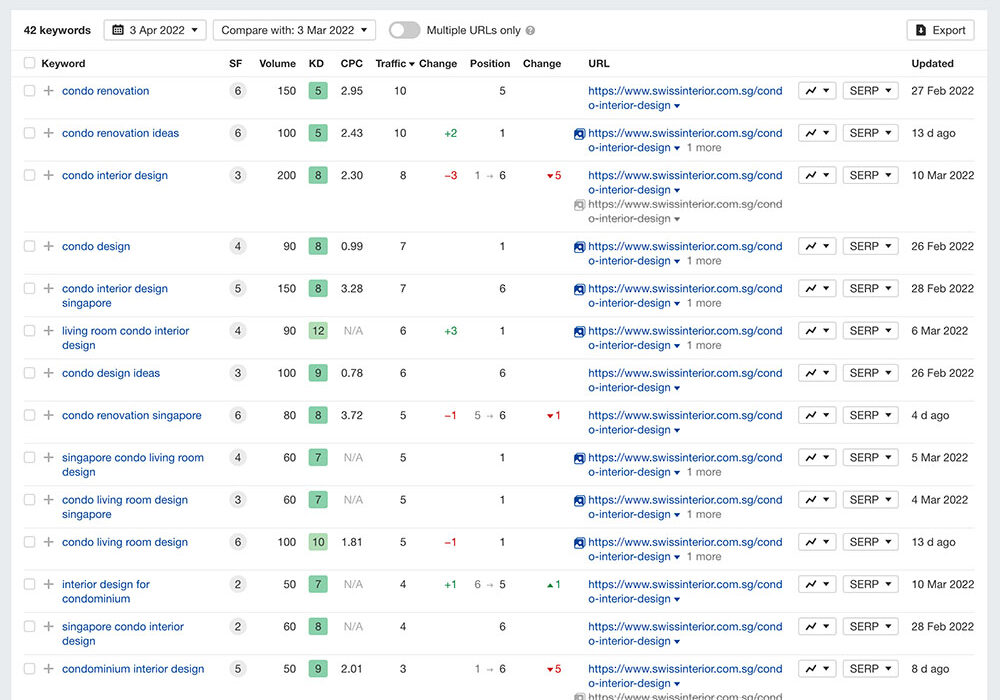Sort table by Volume column header

[x=277, y=63]
